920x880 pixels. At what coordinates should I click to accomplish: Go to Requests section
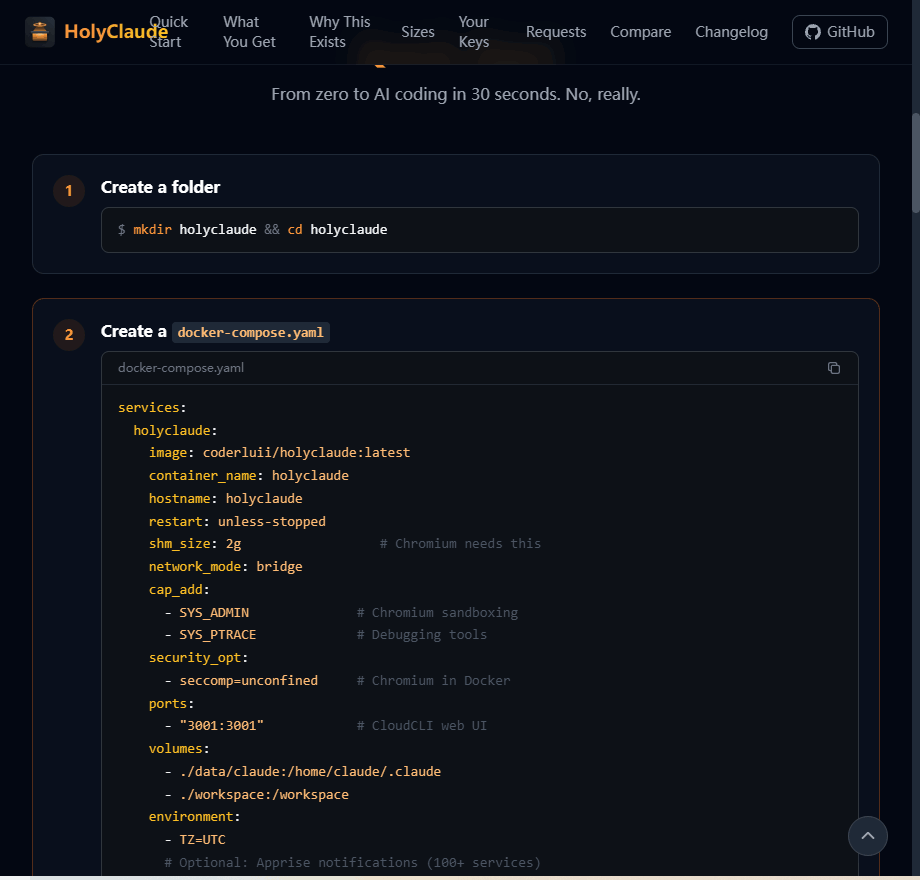[x=556, y=32]
